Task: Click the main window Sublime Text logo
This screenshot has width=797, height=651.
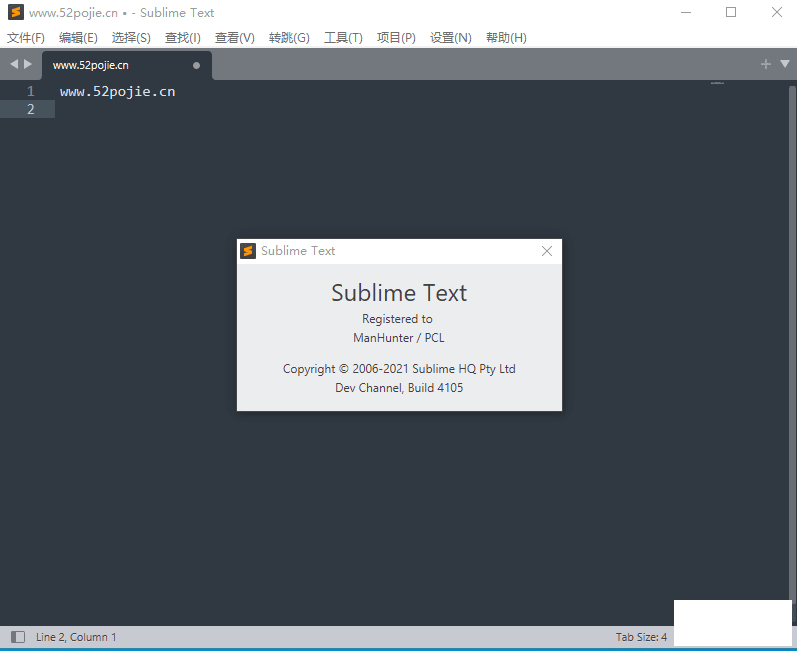Action: point(16,12)
